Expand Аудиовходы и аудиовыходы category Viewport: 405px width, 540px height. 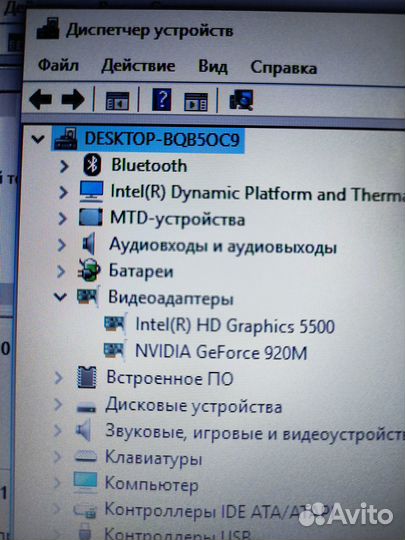[x=62, y=245]
